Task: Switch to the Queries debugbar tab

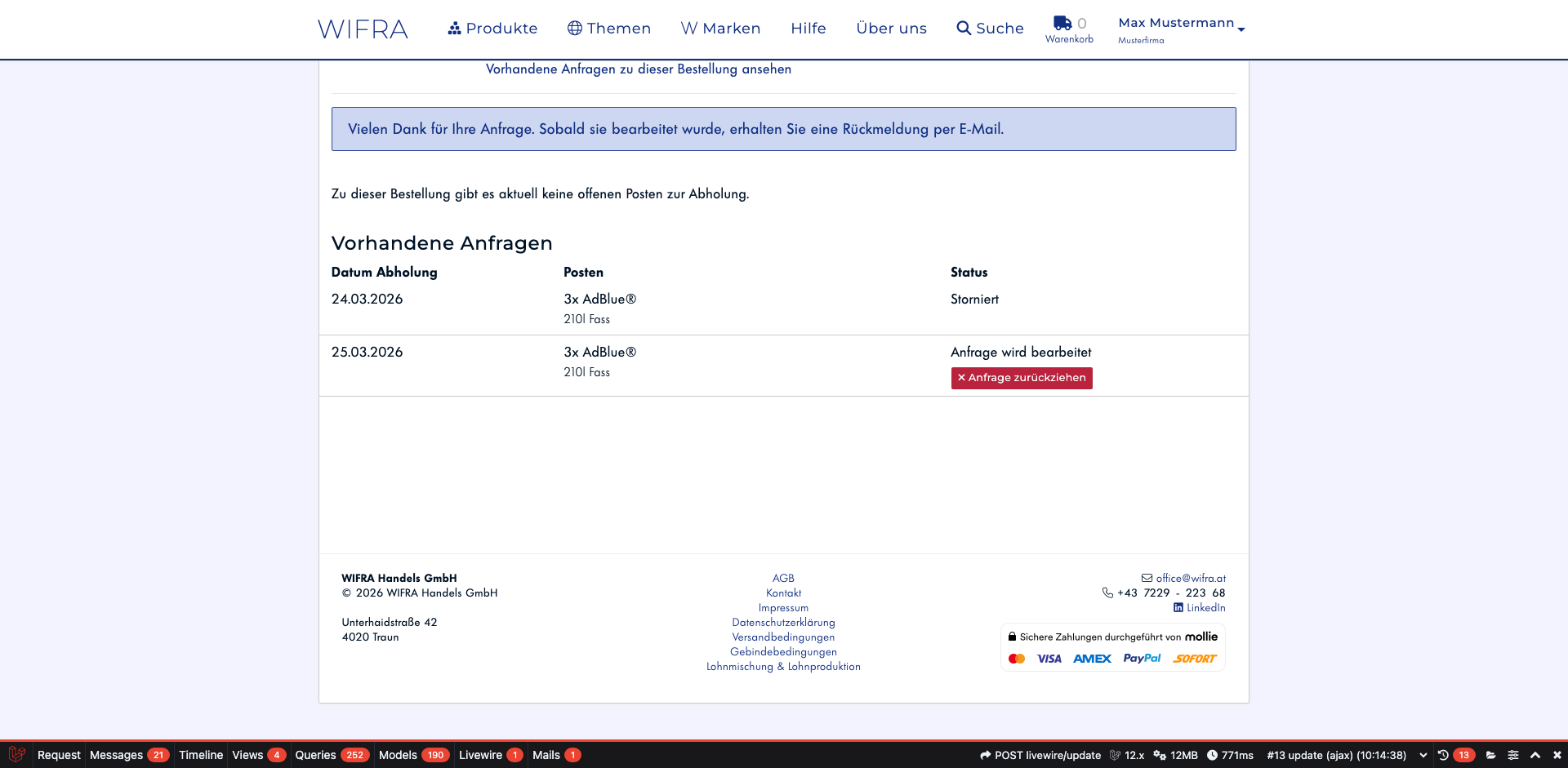Action: [x=331, y=755]
